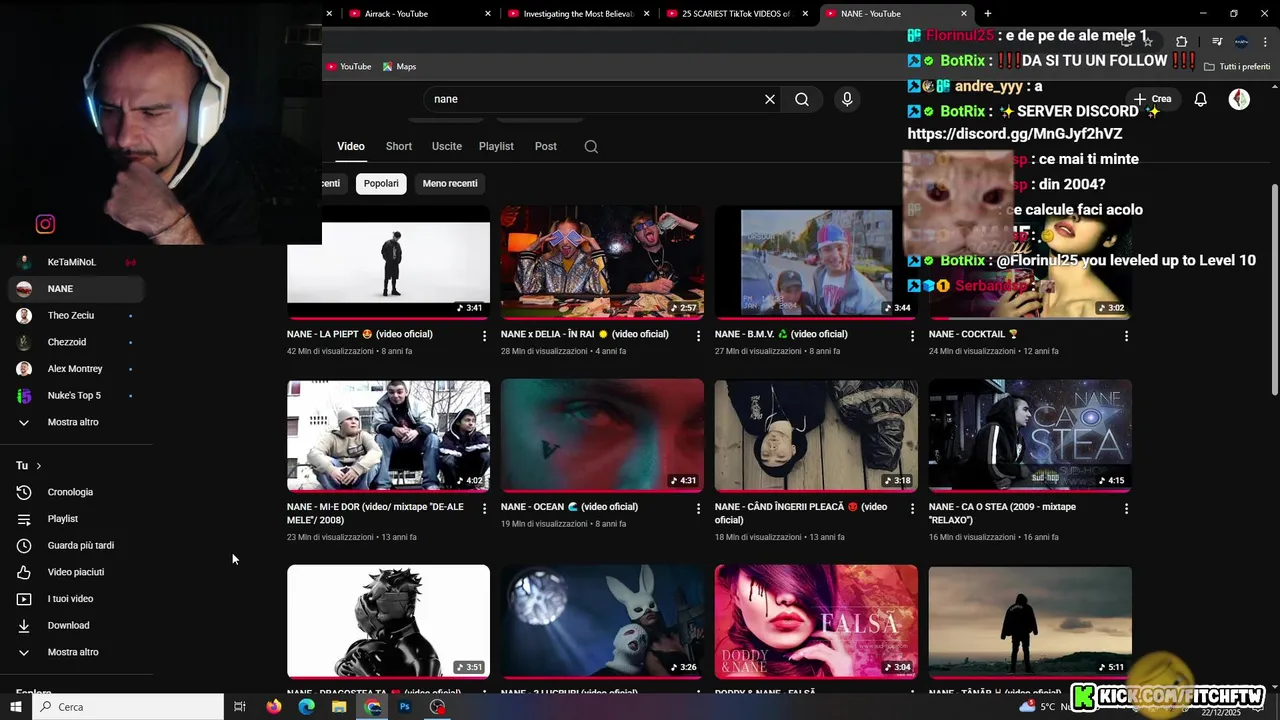Switch to the Uscite channel tab
Viewport: 1280px width, 720px height.
(x=447, y=146)
